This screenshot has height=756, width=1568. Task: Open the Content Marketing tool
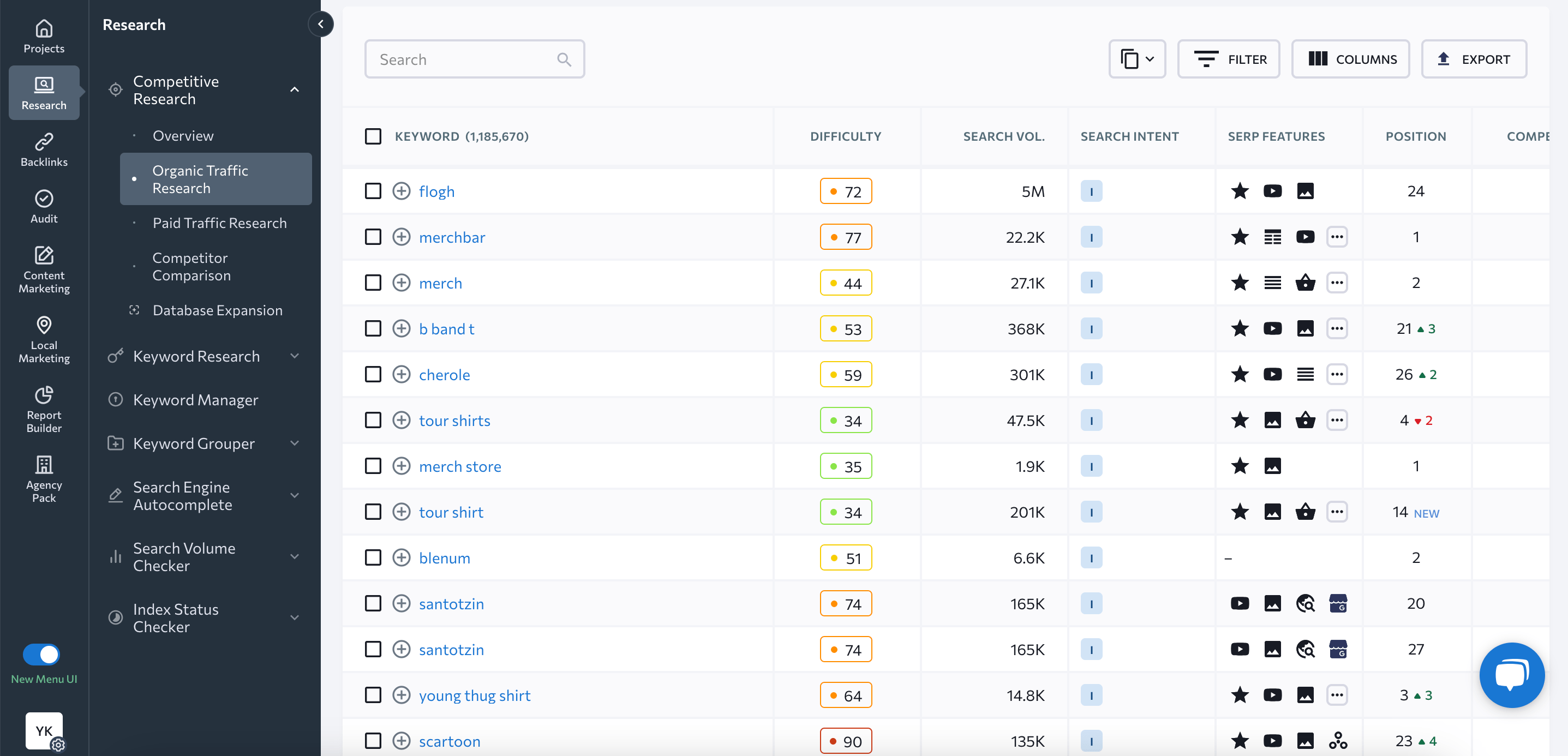pyautogui.click(x=43, y=268)
